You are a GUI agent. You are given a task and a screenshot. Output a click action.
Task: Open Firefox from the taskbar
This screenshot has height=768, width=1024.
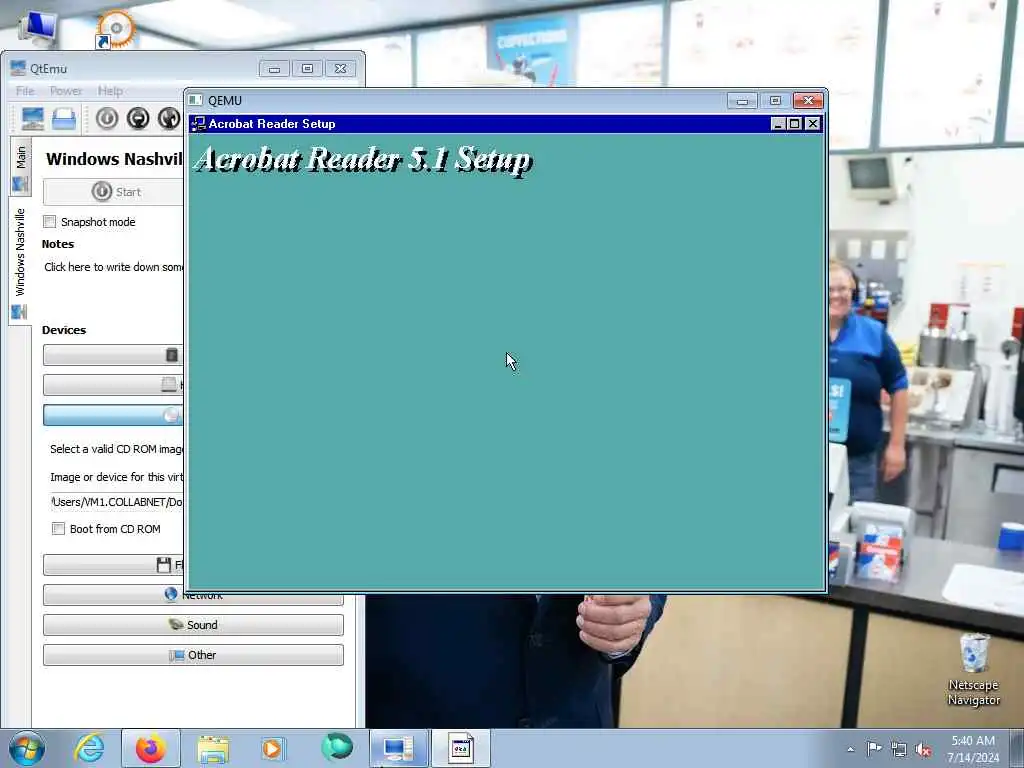[x=151, y=748]
